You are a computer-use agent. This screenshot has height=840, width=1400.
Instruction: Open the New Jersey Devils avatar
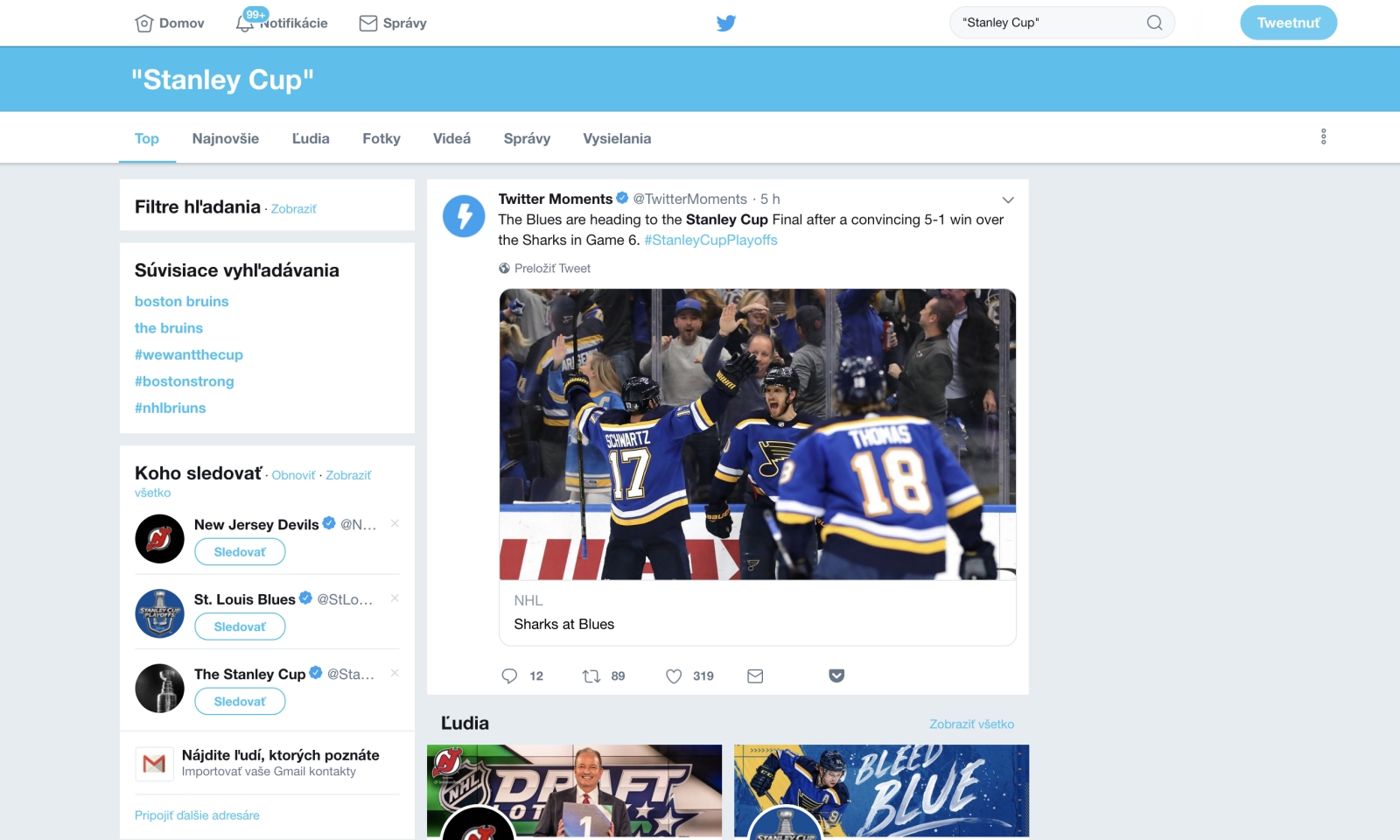click(159, 539)
